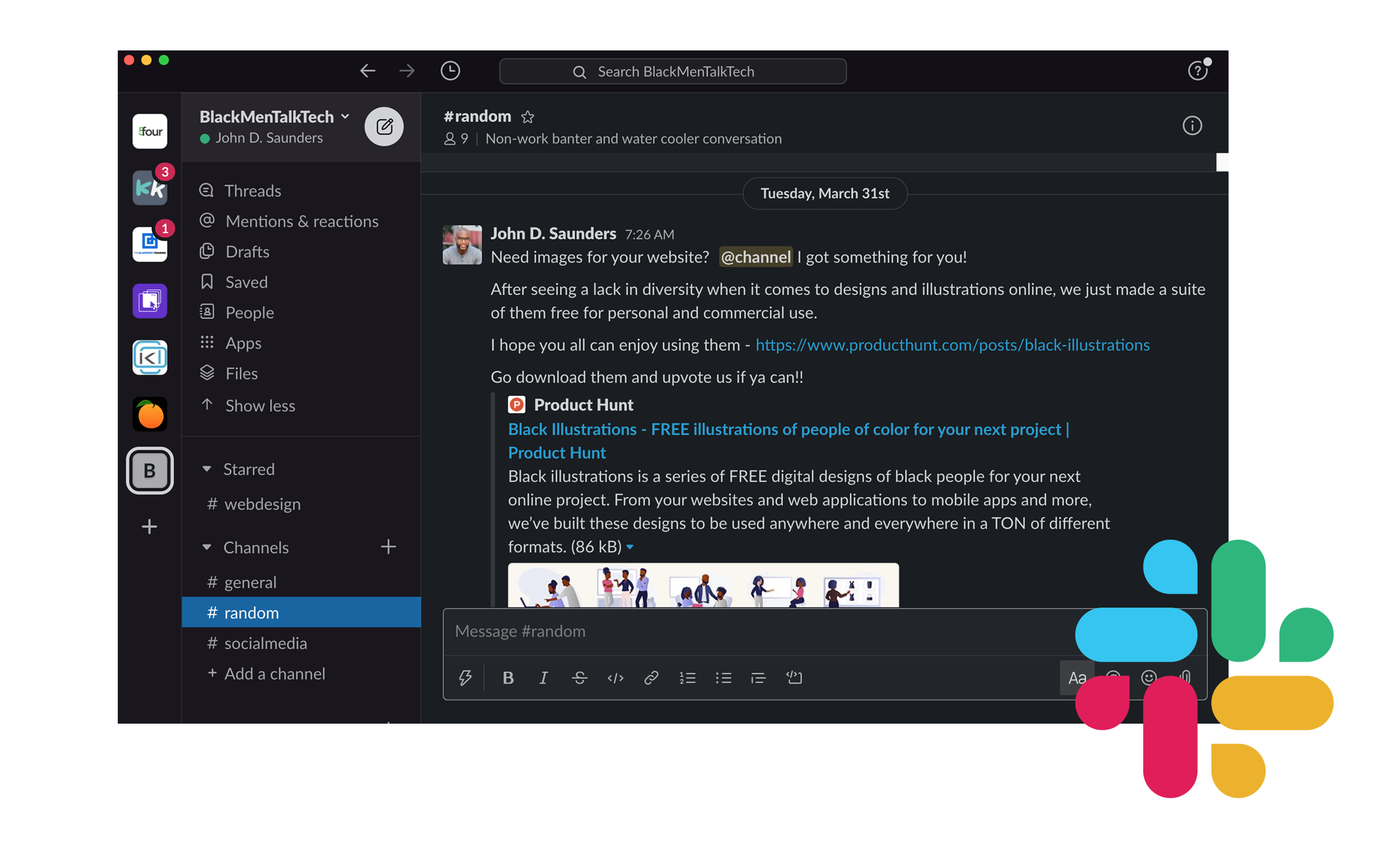This screenshot has width=1400, height=848.
Task: Open Apps
Action: (301, 343)
